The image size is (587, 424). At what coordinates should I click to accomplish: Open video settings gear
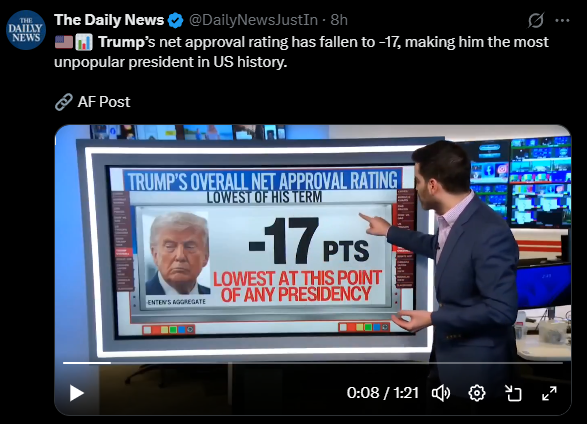pyautogui.click(x=477, y=393)
